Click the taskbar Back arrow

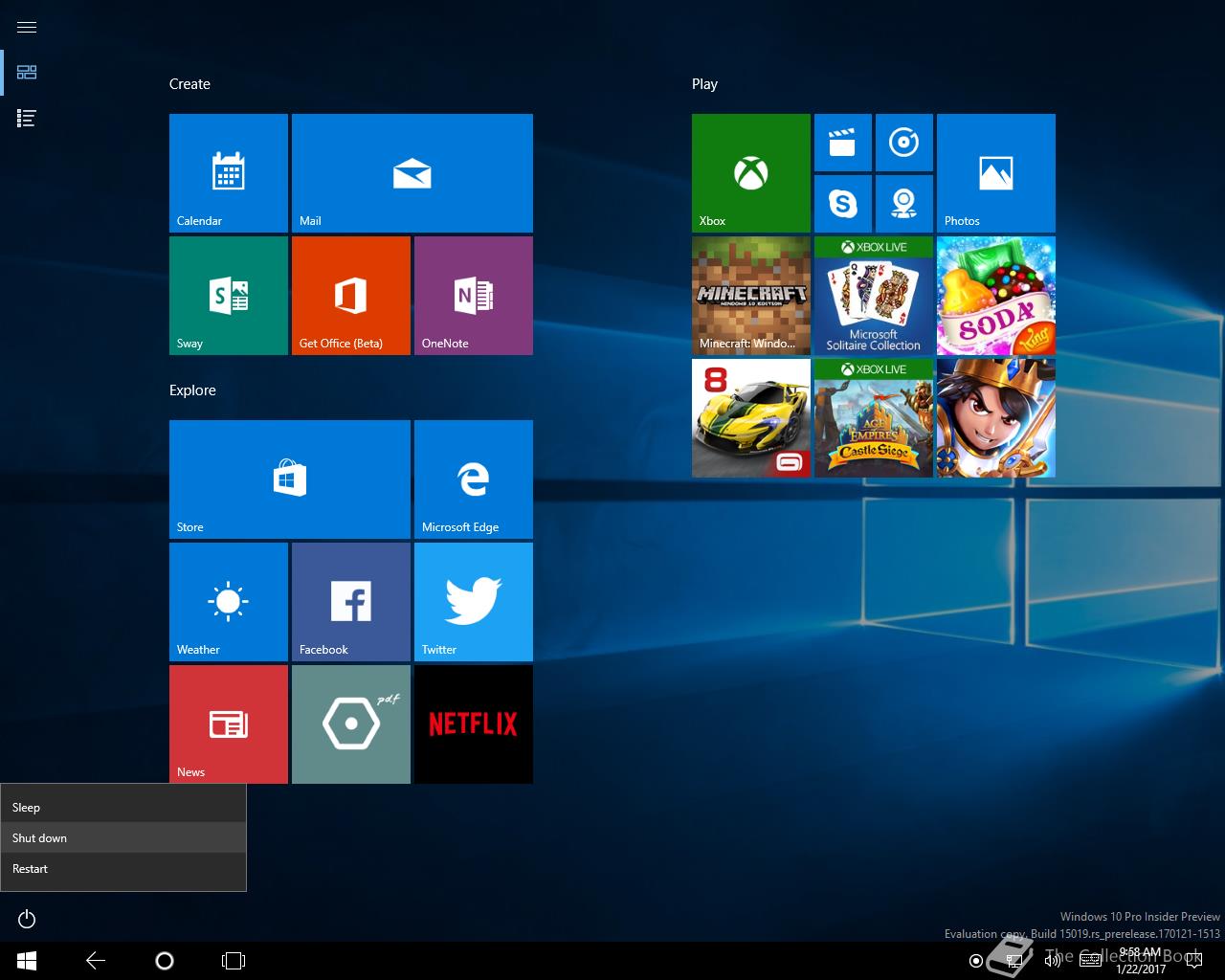pos(96,961)
